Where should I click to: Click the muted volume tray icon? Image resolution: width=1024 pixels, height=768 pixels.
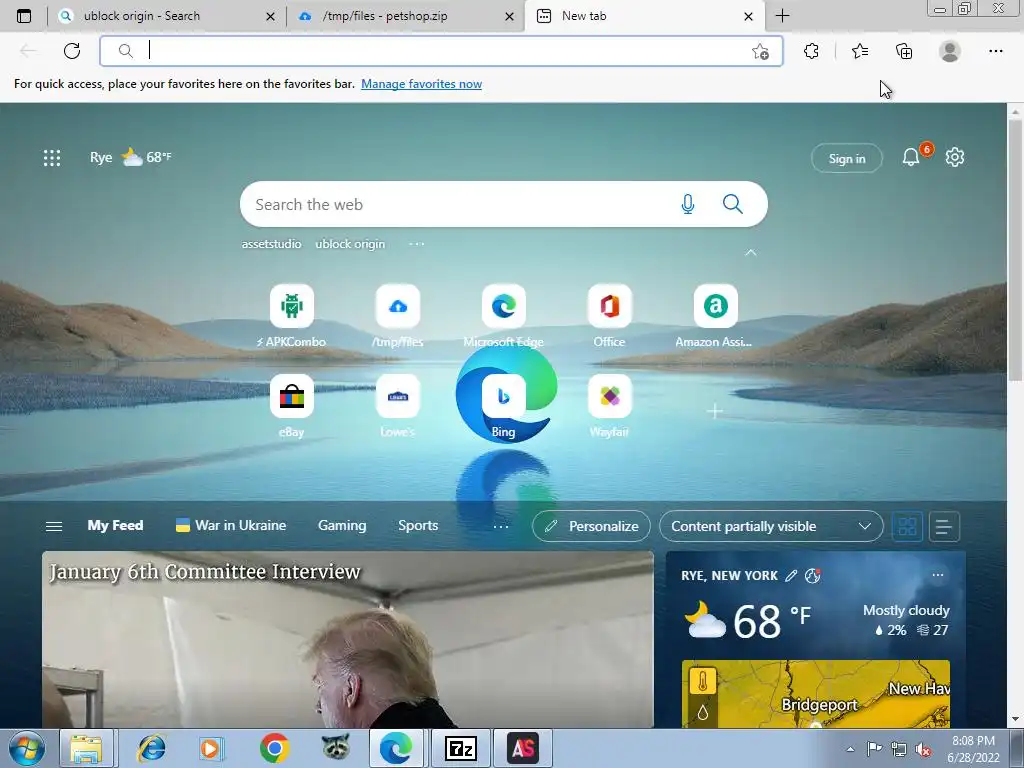[923, 749]
